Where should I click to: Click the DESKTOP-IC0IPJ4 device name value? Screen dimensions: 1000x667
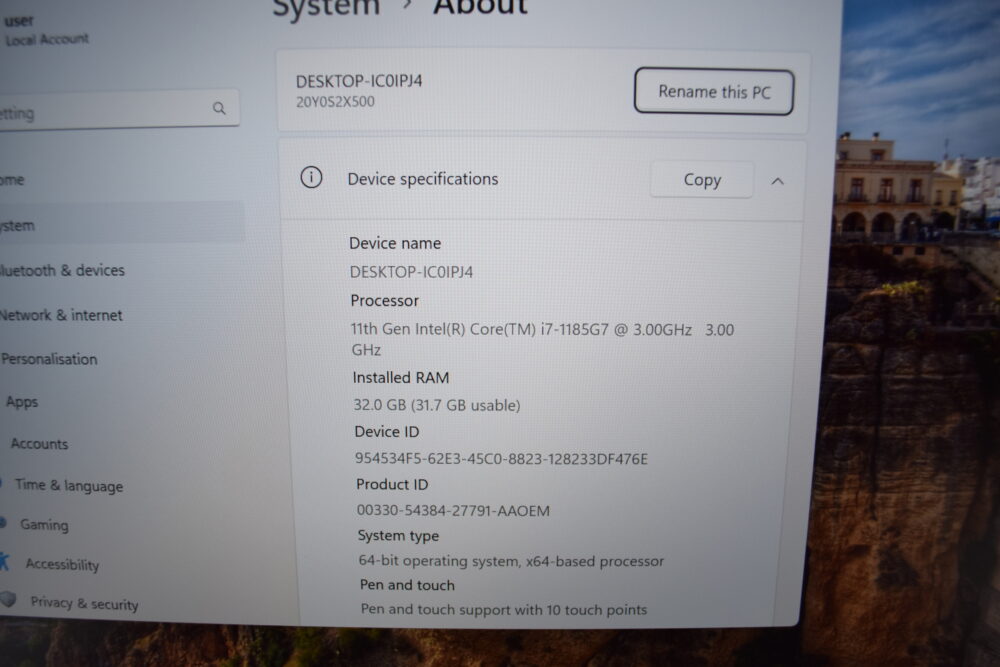pyautogui.click(x=411, y=272)
